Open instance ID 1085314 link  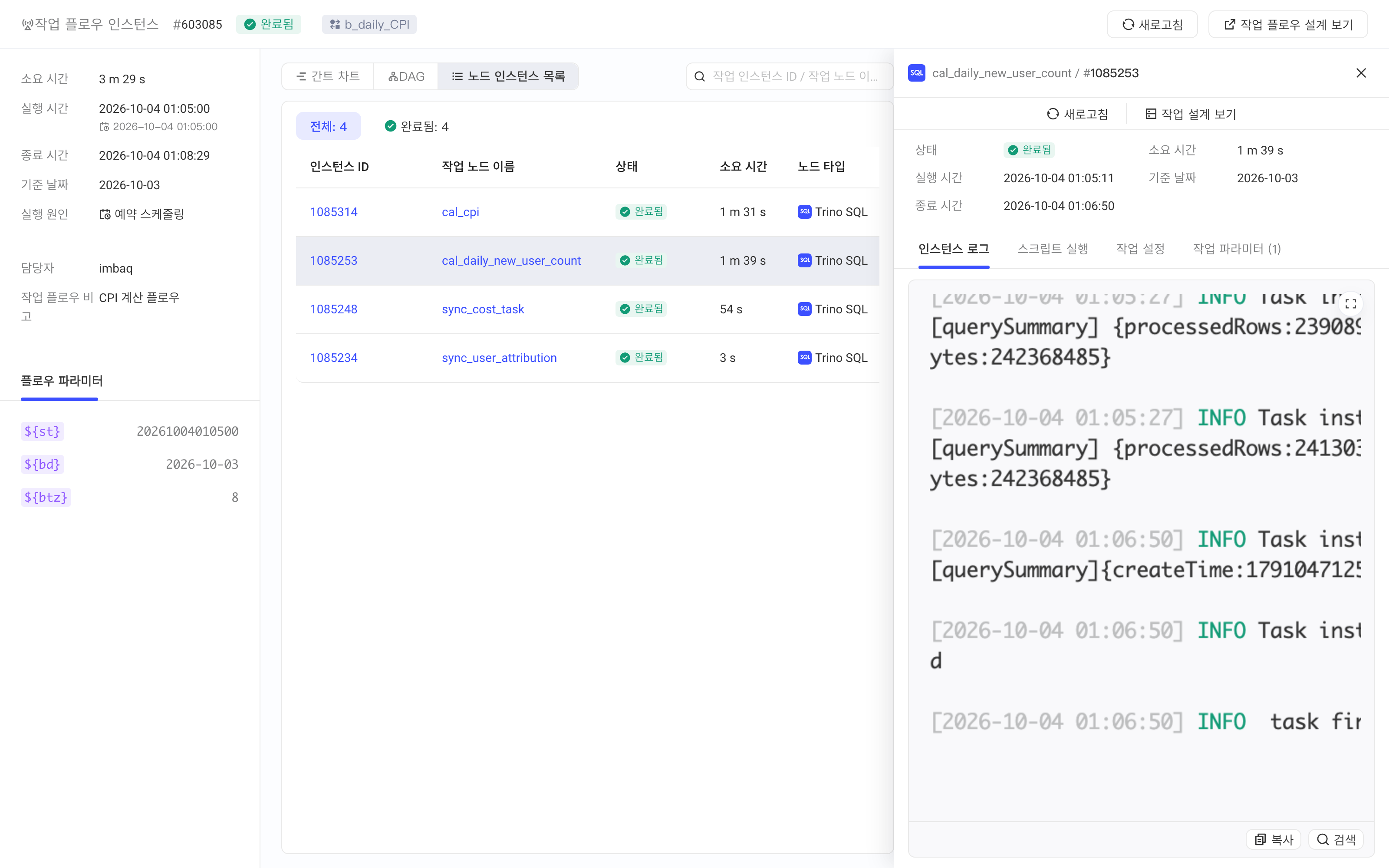pos(333,212)
